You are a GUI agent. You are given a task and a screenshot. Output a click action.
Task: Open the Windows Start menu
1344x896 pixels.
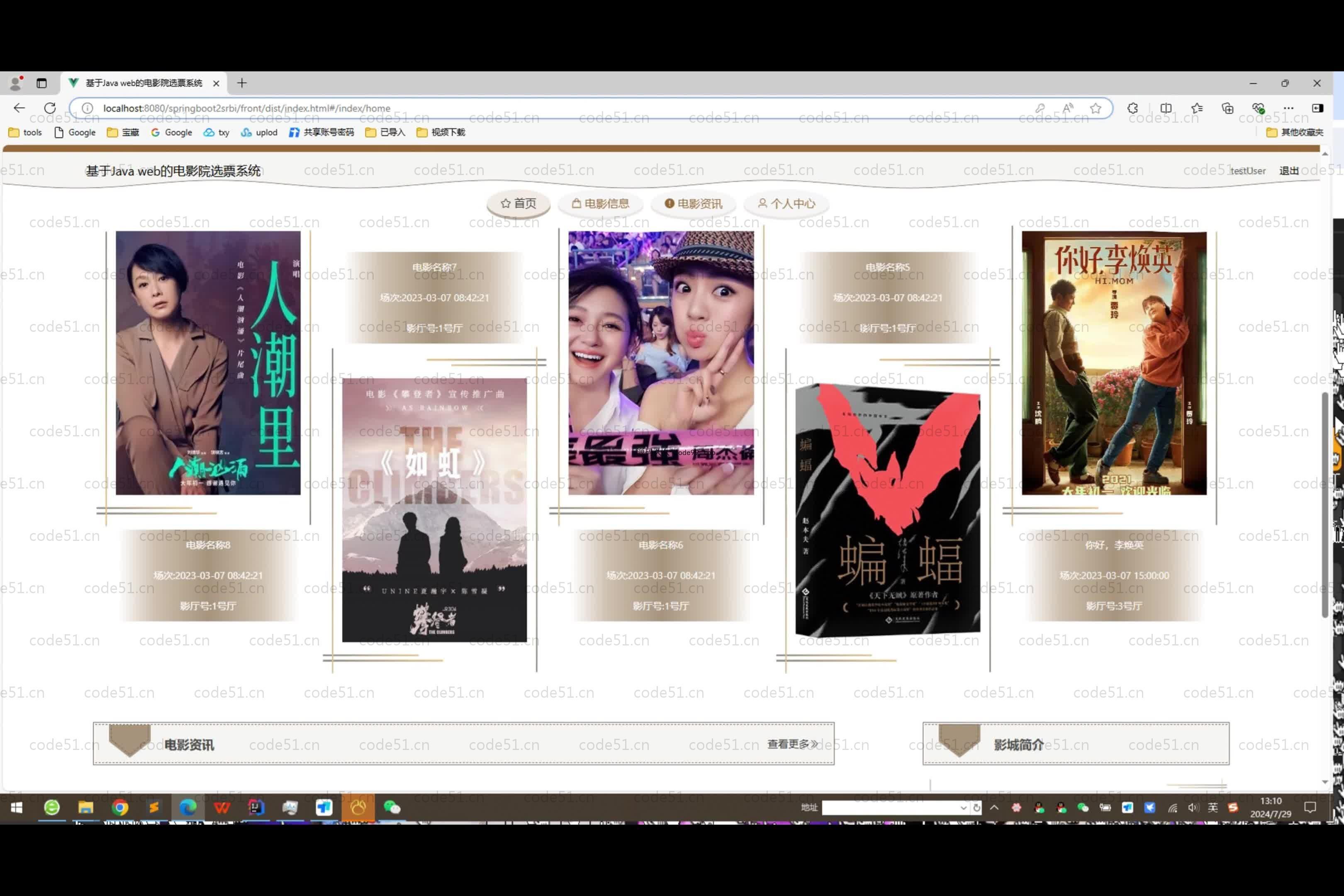[17, 807]
